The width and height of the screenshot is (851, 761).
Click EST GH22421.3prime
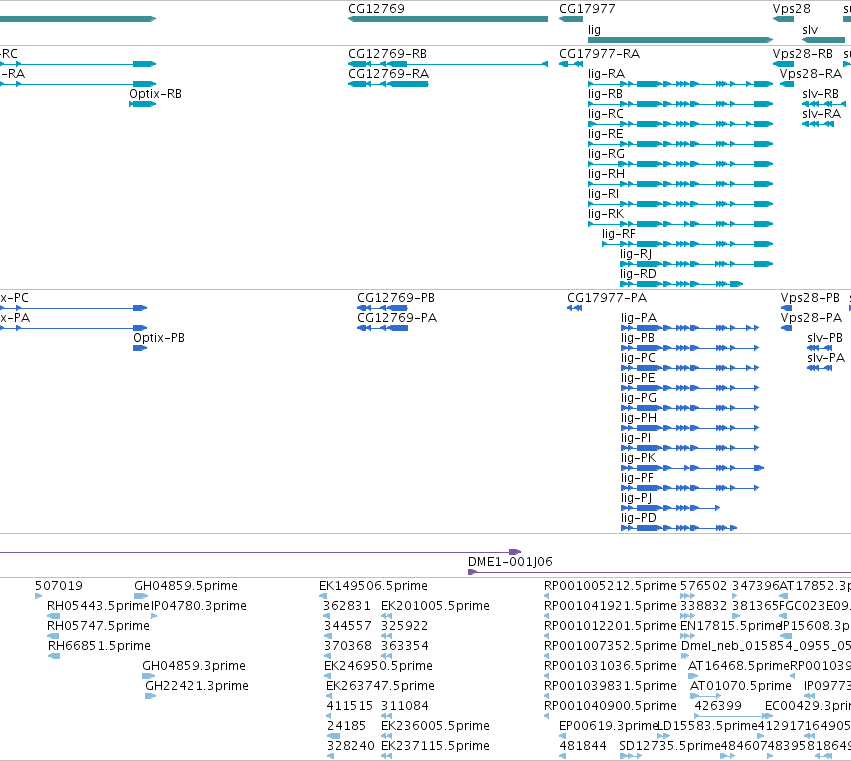click(196, 686)
